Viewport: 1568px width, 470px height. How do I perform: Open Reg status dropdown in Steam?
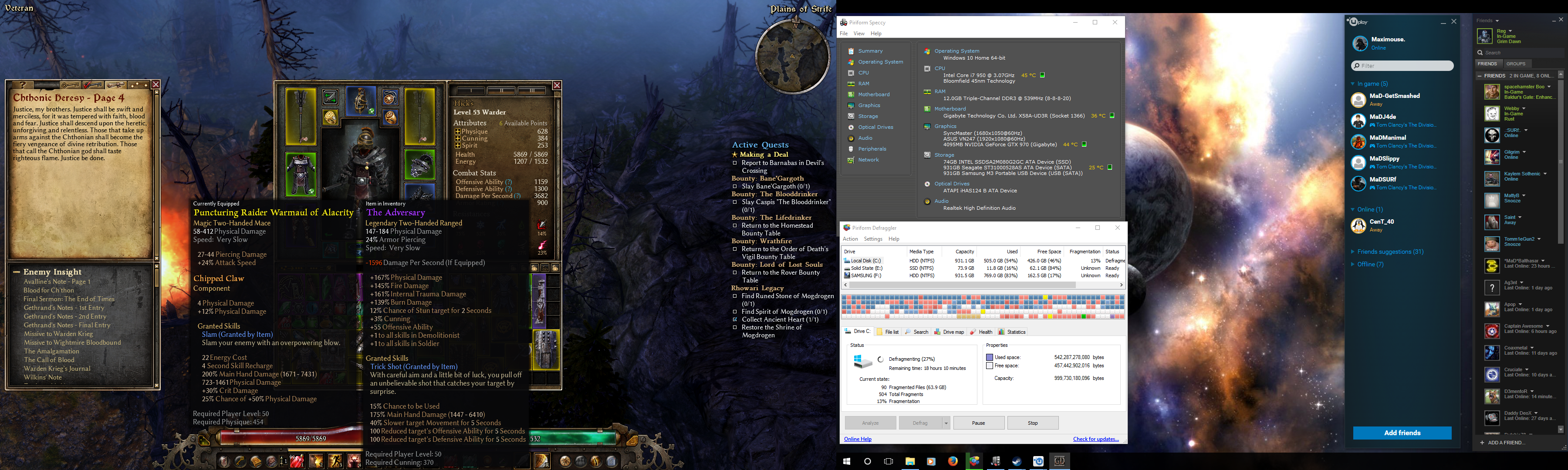pos(1510,31)
